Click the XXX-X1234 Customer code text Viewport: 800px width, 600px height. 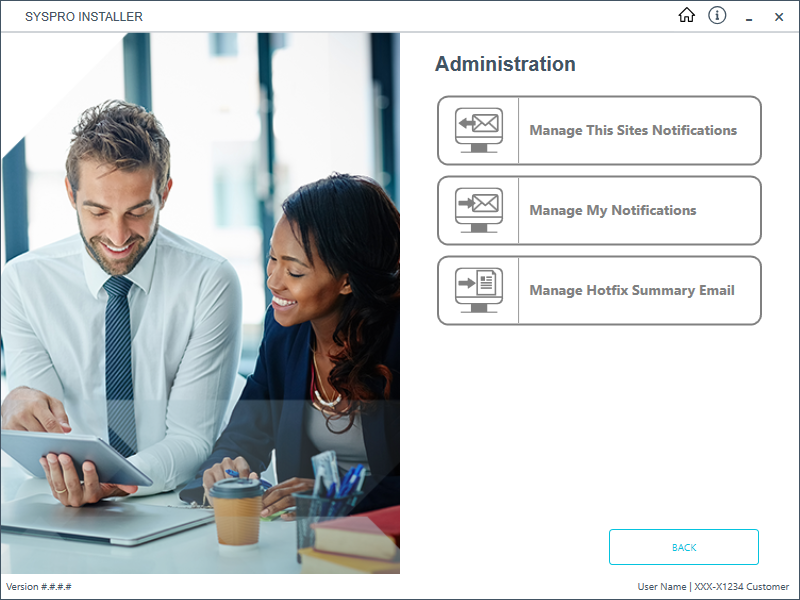(x=741, y=587)
